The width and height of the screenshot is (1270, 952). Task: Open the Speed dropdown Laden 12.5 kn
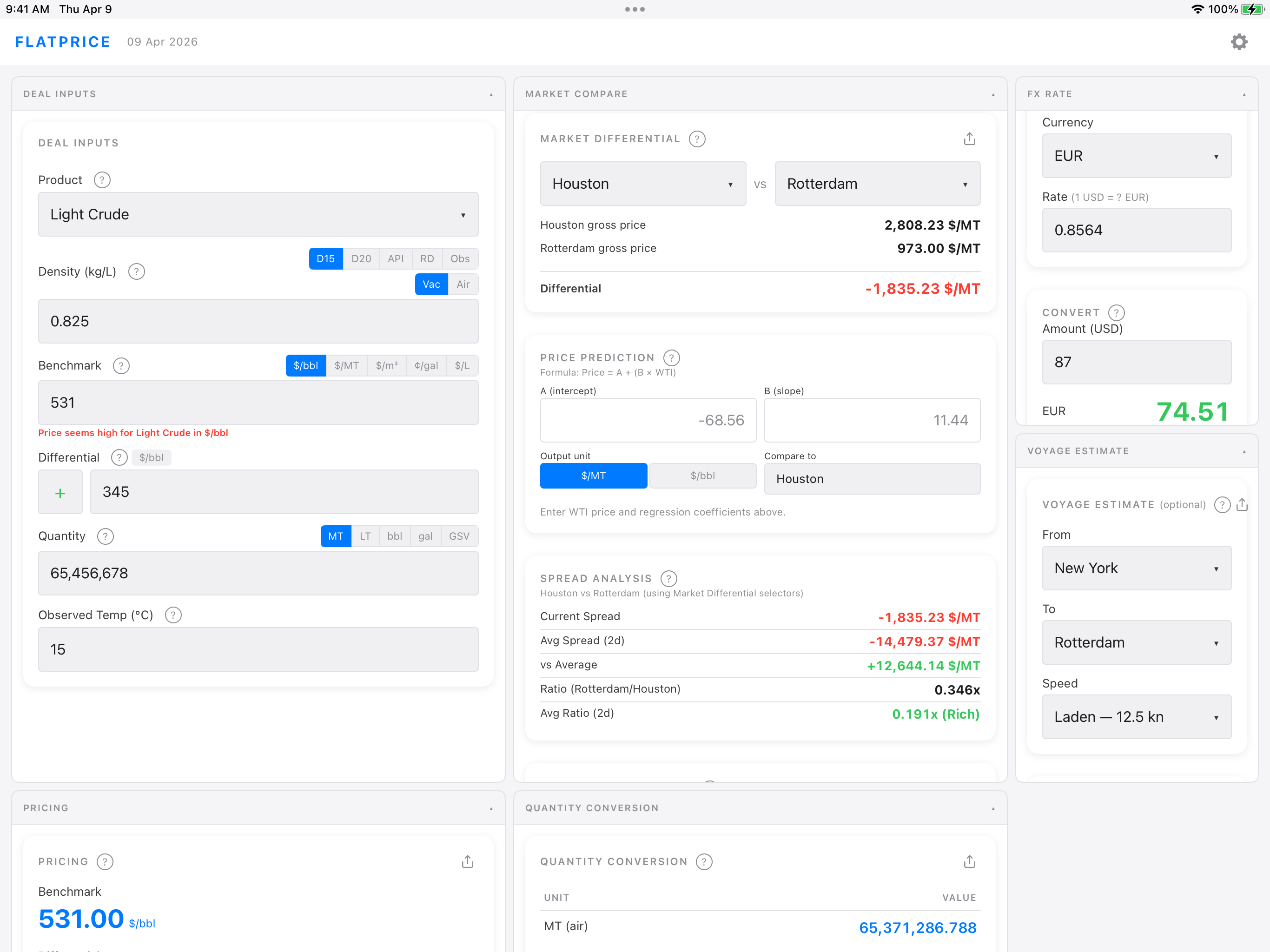click(1136, 717)
